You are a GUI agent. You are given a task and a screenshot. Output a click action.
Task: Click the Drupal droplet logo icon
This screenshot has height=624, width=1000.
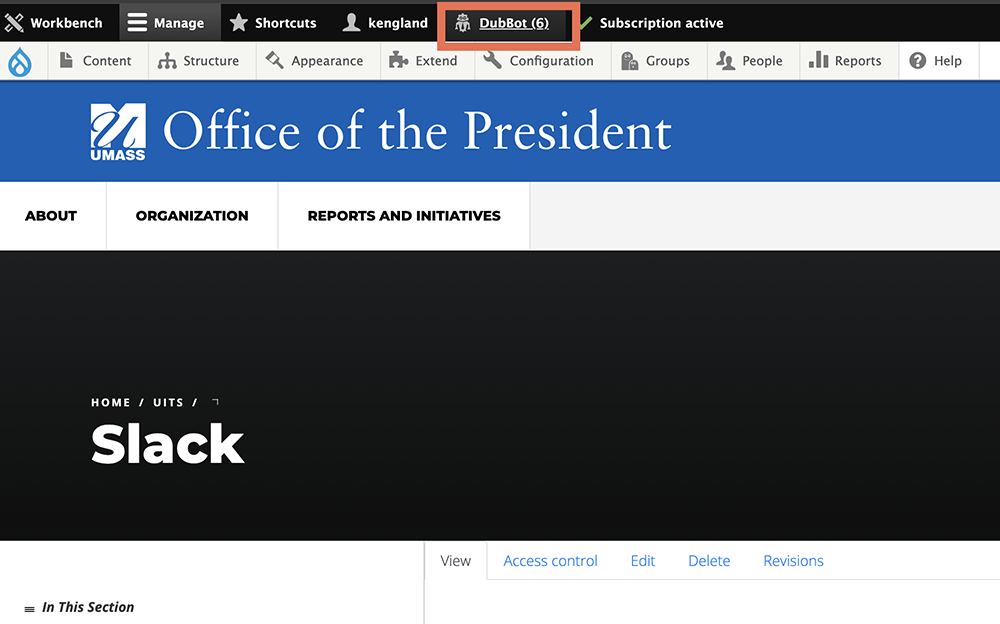tap(22, 61)
